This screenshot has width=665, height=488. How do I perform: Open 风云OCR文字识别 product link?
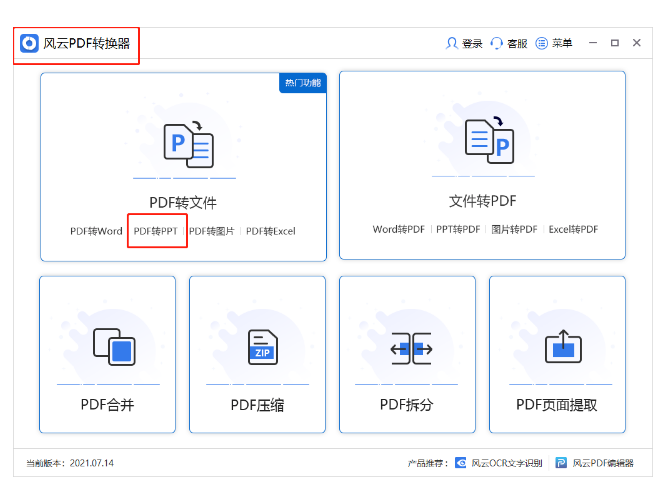[507, 463]
